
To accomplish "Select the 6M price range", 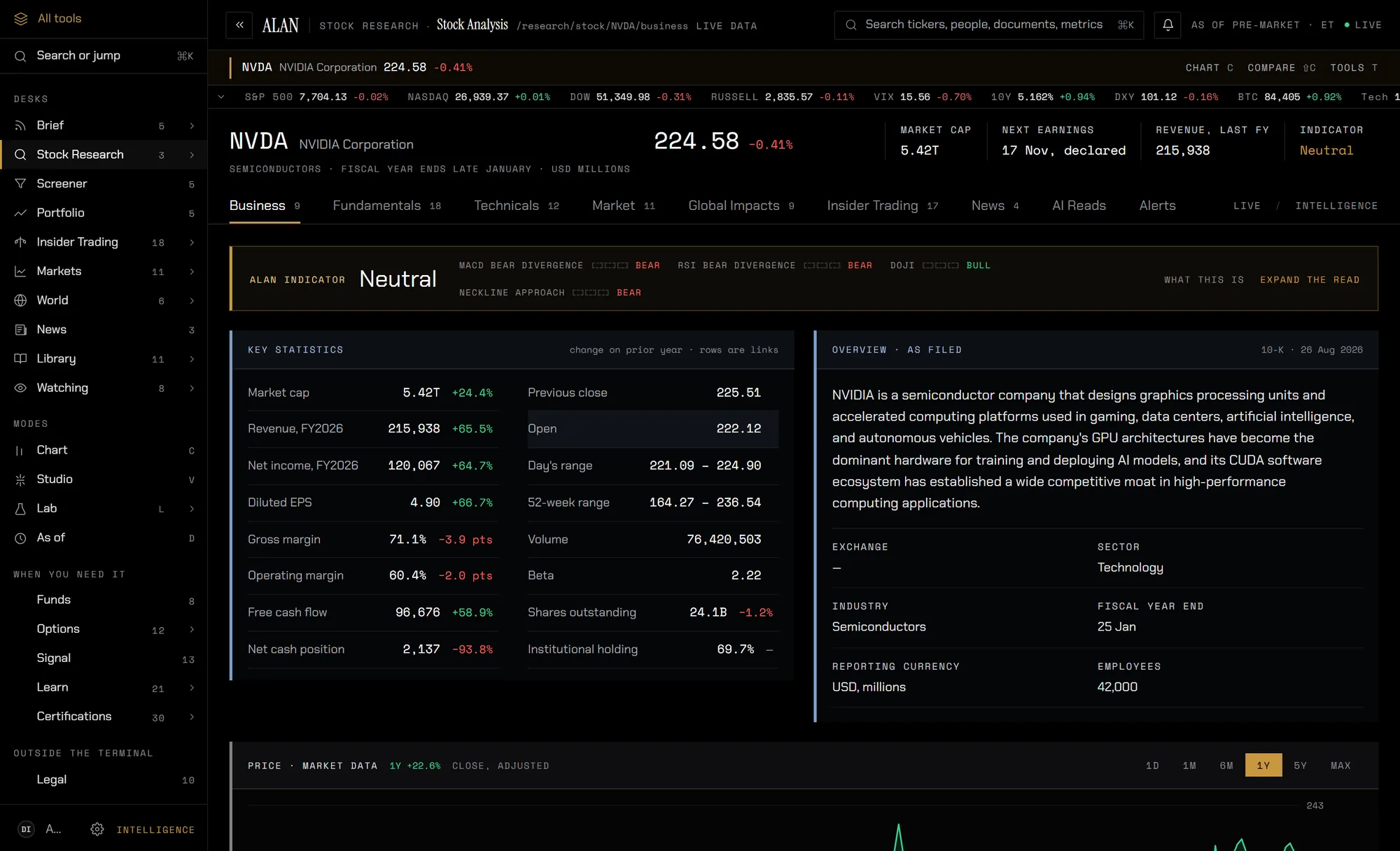I will [x=1226, y=765].
